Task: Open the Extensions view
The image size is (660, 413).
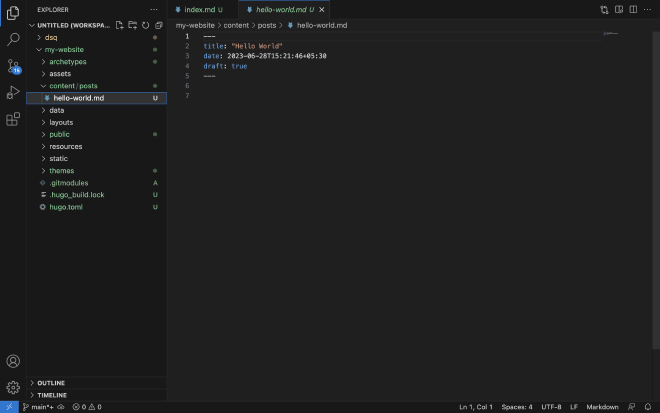Action: (x=13, y=119)
